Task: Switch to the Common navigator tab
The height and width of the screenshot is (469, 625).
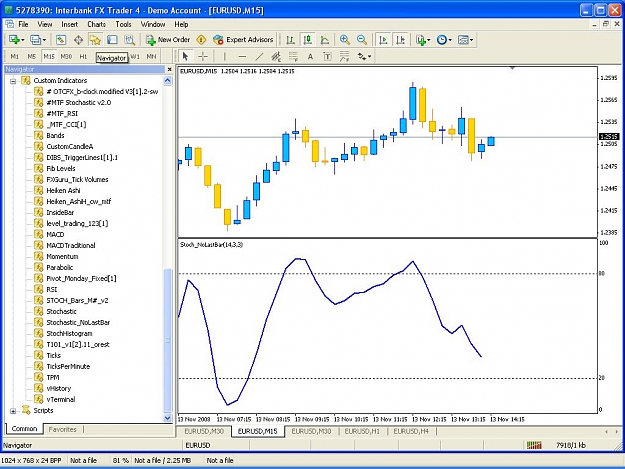Action: click(x=24, y=429)
